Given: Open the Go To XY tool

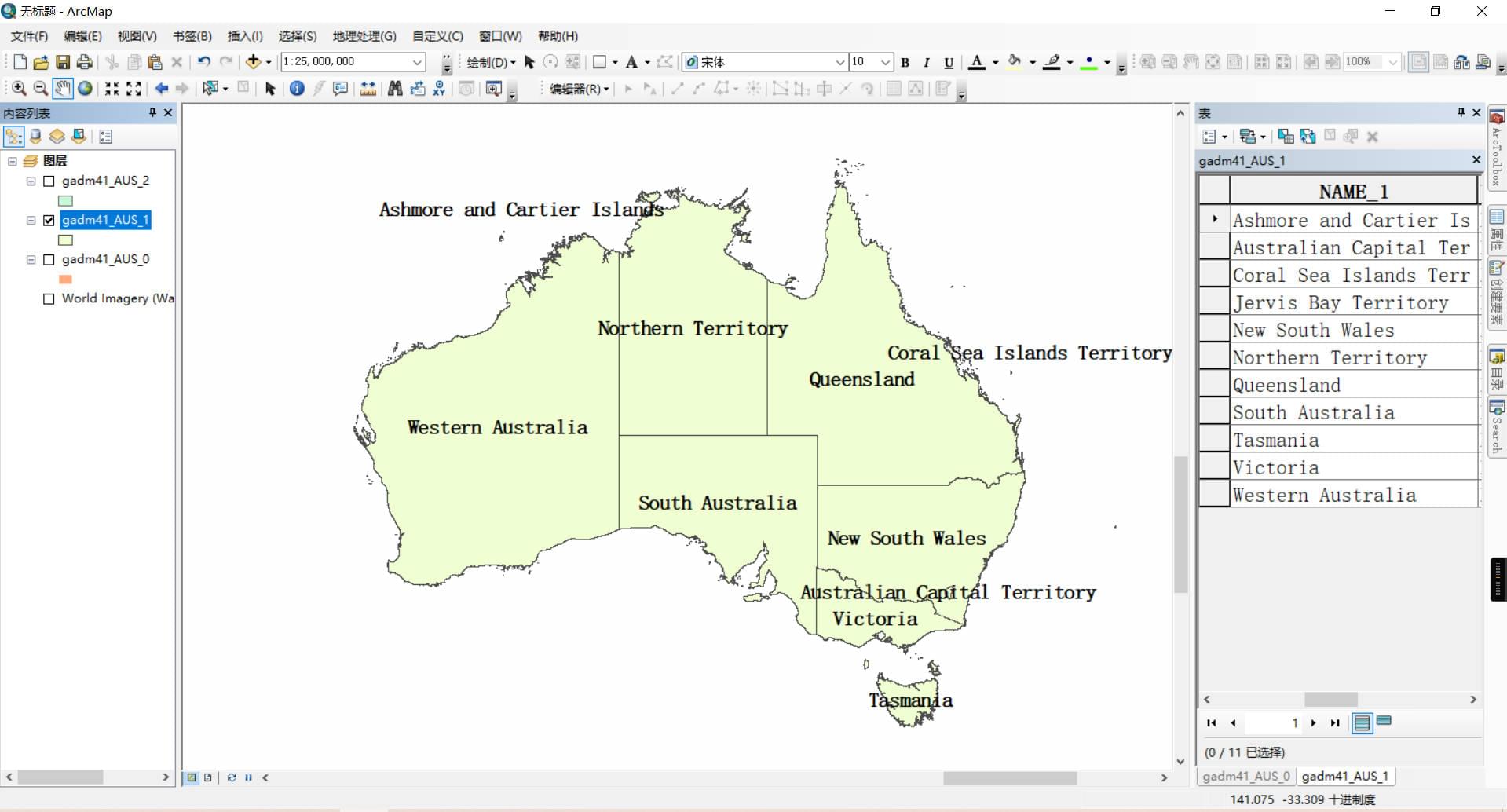Looking at the screenshot, I should pyautogui.click(x=439, y=89).
